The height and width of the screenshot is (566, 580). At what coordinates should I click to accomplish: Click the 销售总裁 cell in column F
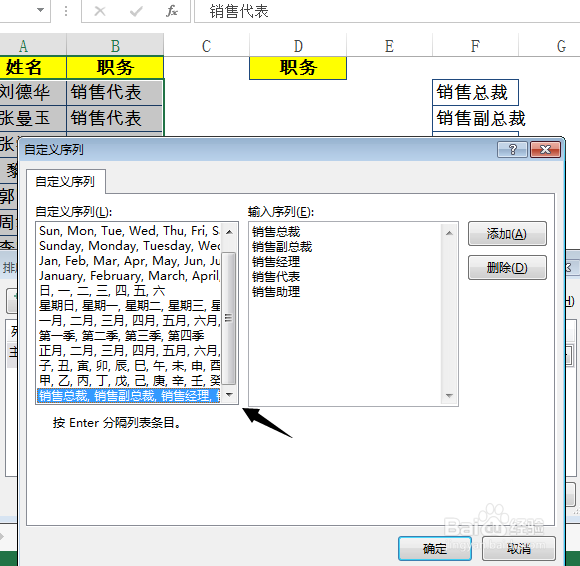pyautogui.click(x=475, y=92)
